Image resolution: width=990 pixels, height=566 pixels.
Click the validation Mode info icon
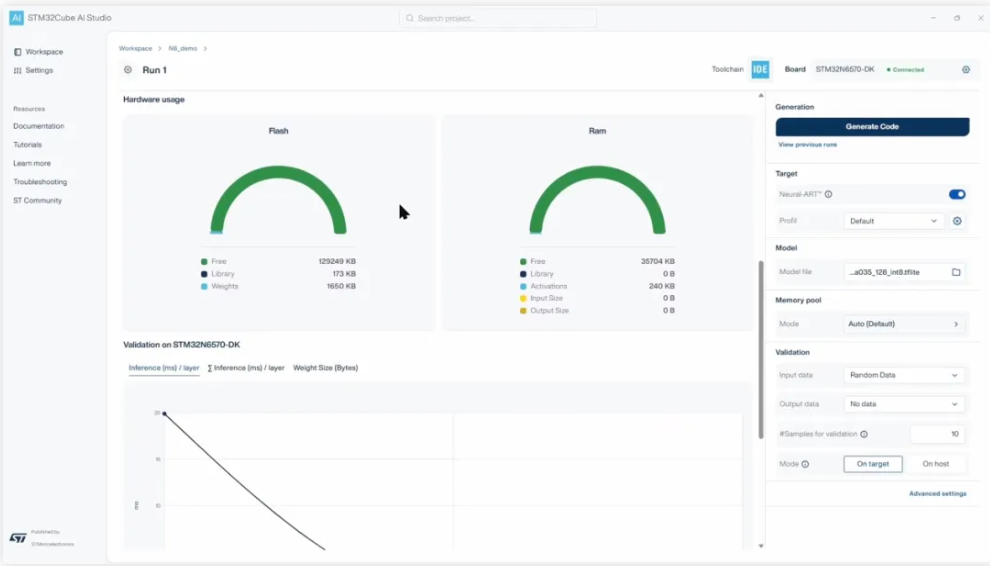805,464
